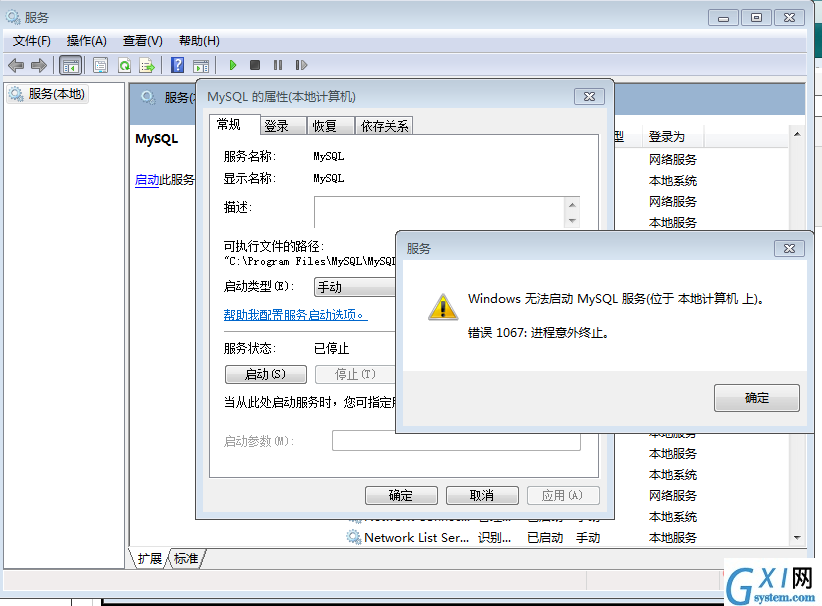The width and height of the screenshot is (822, 606).
Task: Open the 文件(F) menu
Action: click(x=31, y=41)
